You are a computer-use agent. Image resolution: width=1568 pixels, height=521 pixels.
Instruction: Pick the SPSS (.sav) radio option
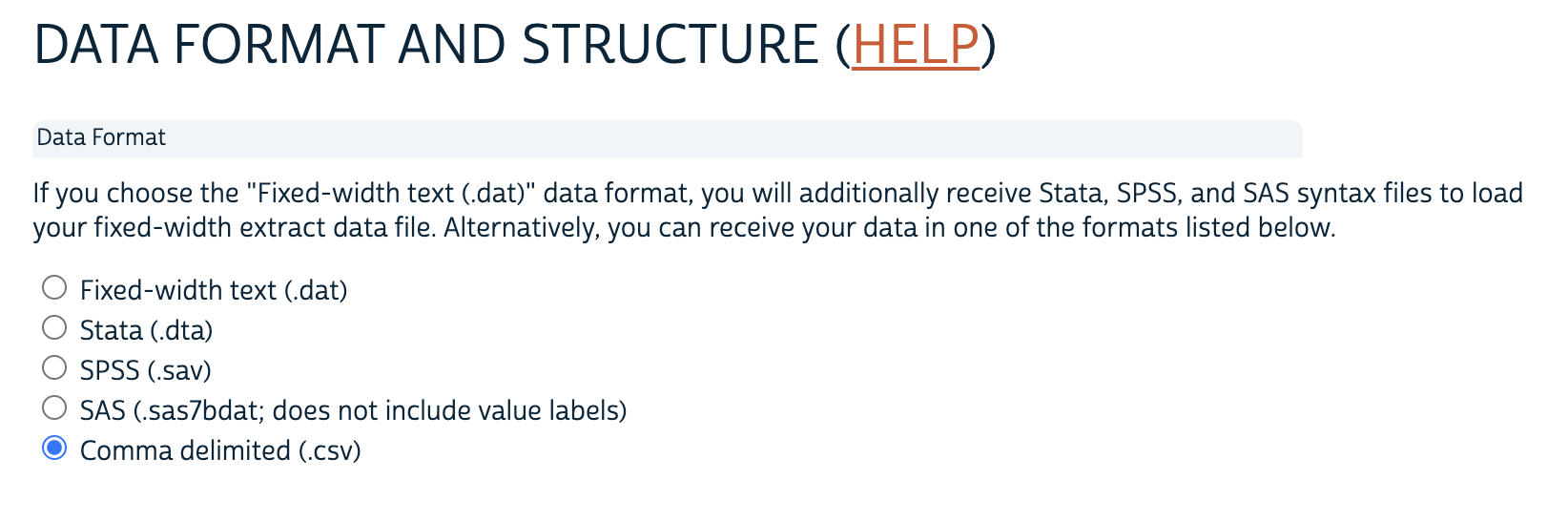54,367
